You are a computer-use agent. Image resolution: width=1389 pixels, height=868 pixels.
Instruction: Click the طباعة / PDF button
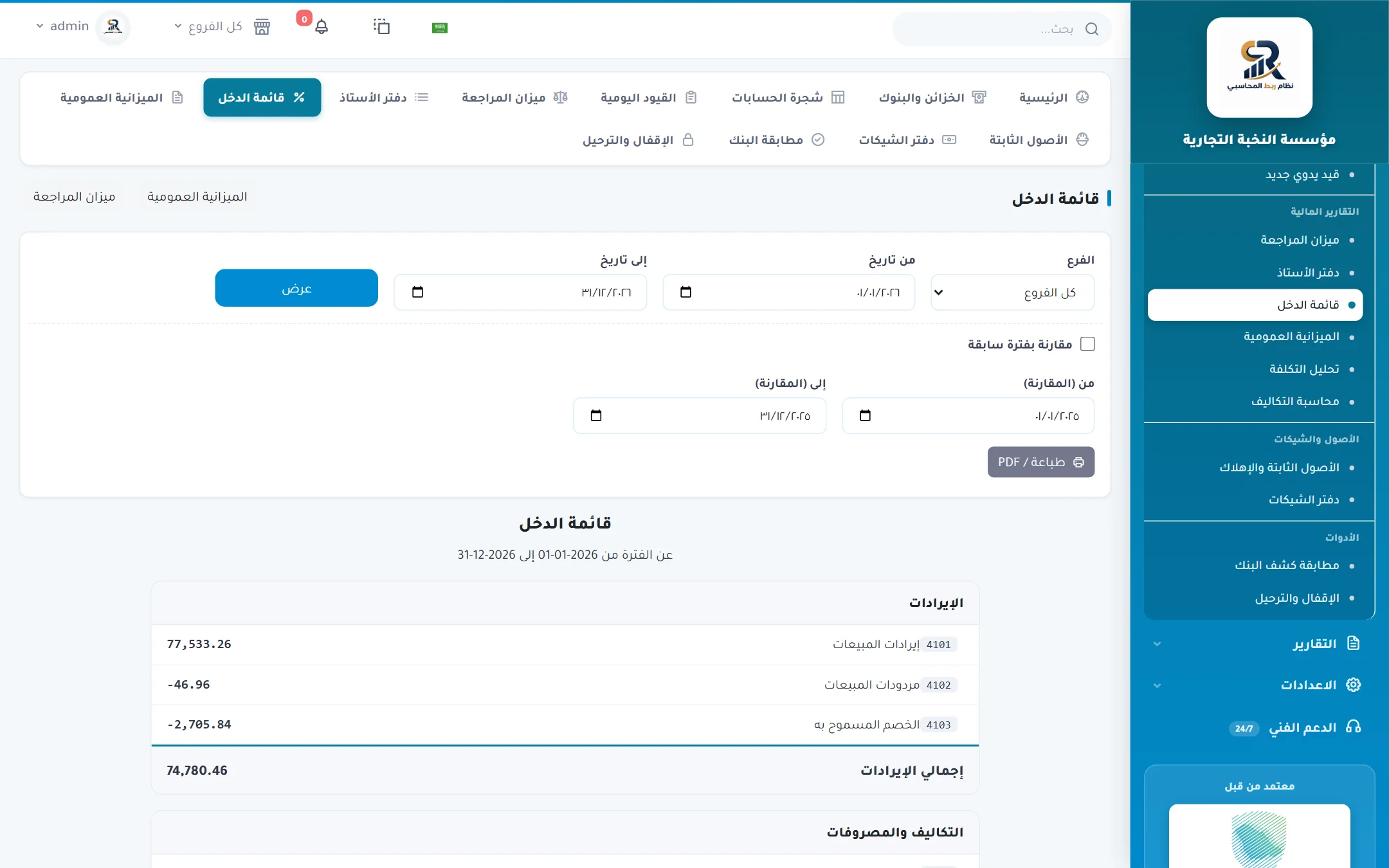coord(1040,462)
